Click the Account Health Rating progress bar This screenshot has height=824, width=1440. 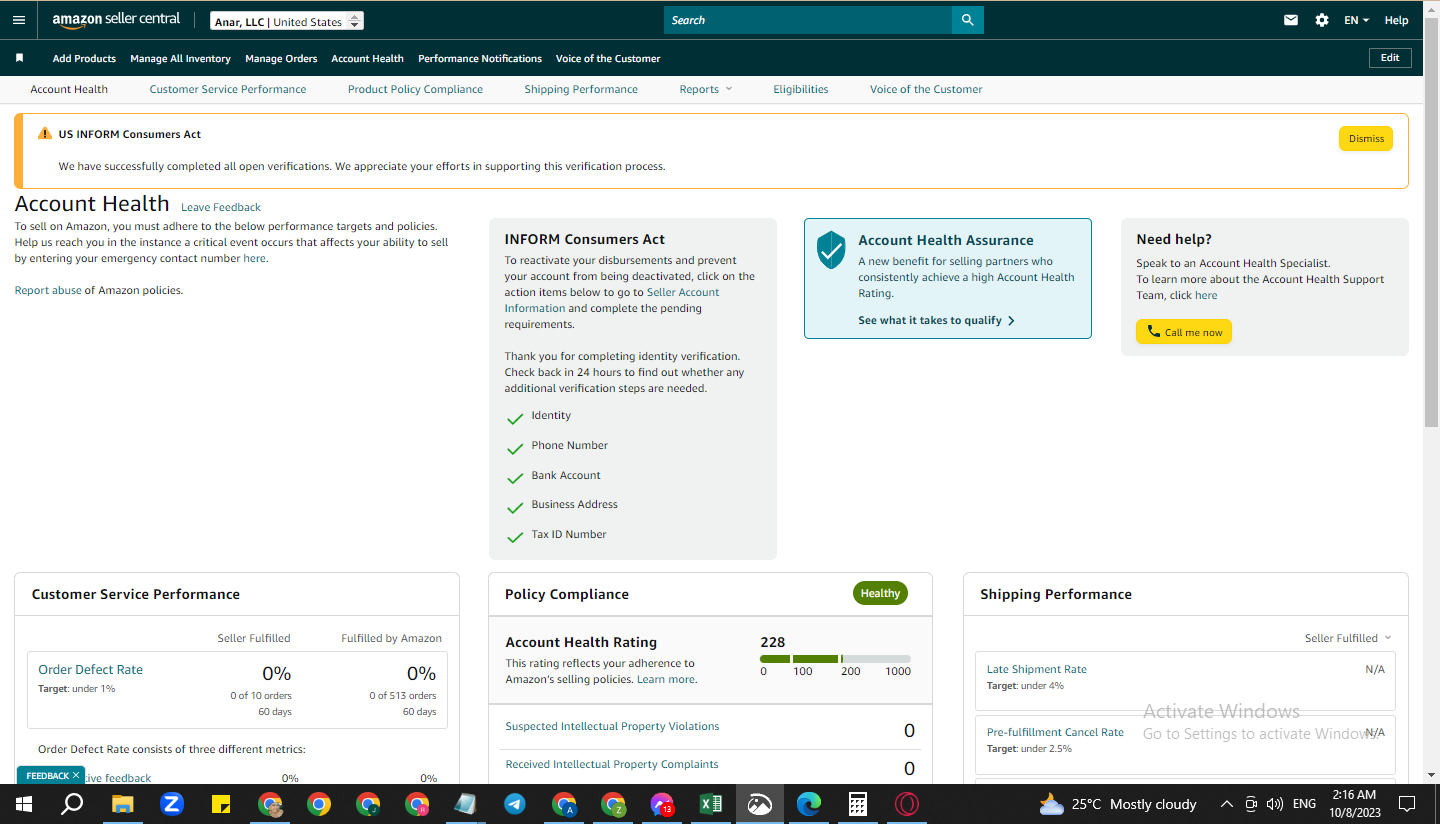click(835, 659)
